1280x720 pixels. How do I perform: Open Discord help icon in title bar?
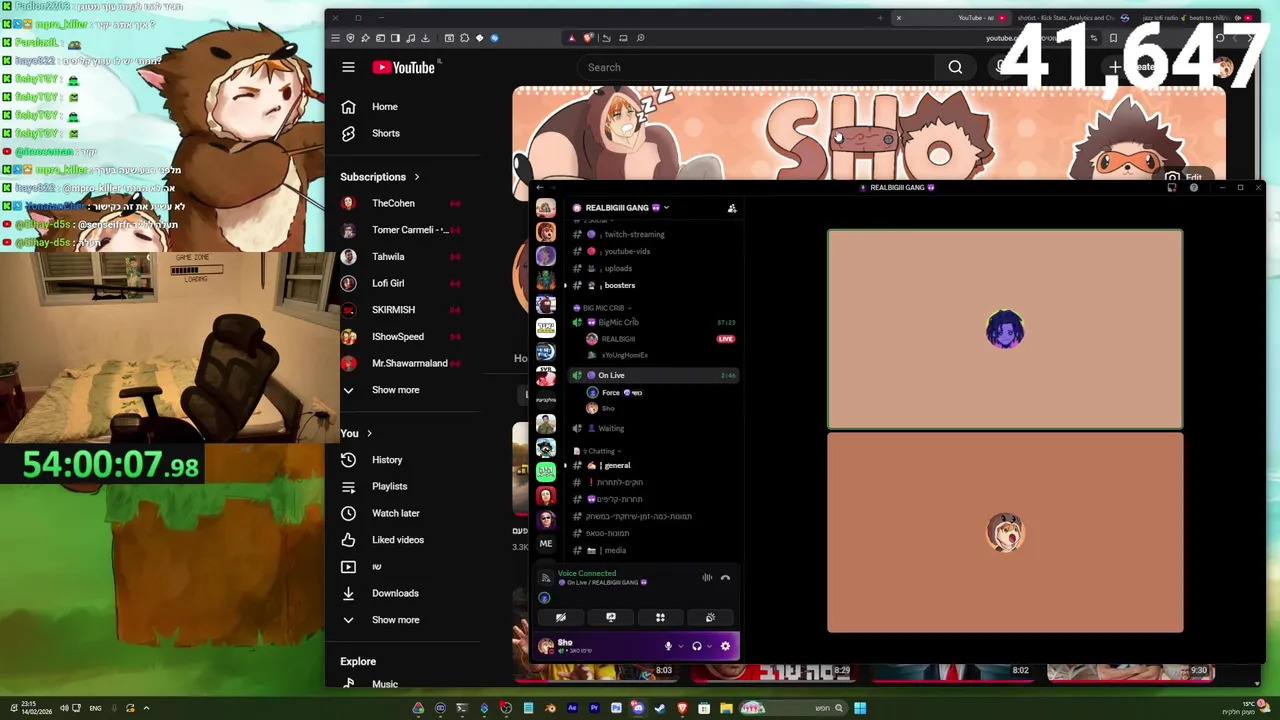click(x=1194, y=187)
